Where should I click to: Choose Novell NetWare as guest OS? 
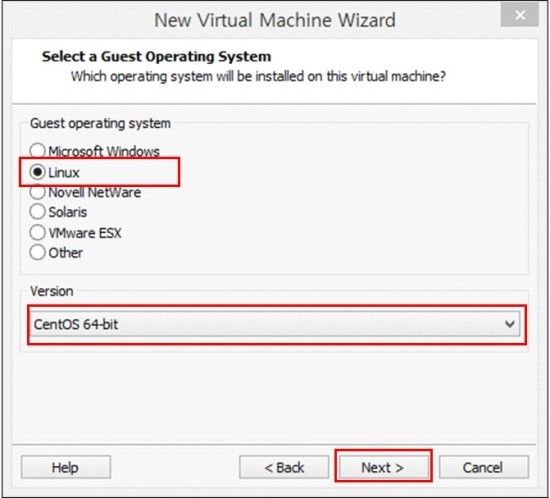[x=38, y=192]
